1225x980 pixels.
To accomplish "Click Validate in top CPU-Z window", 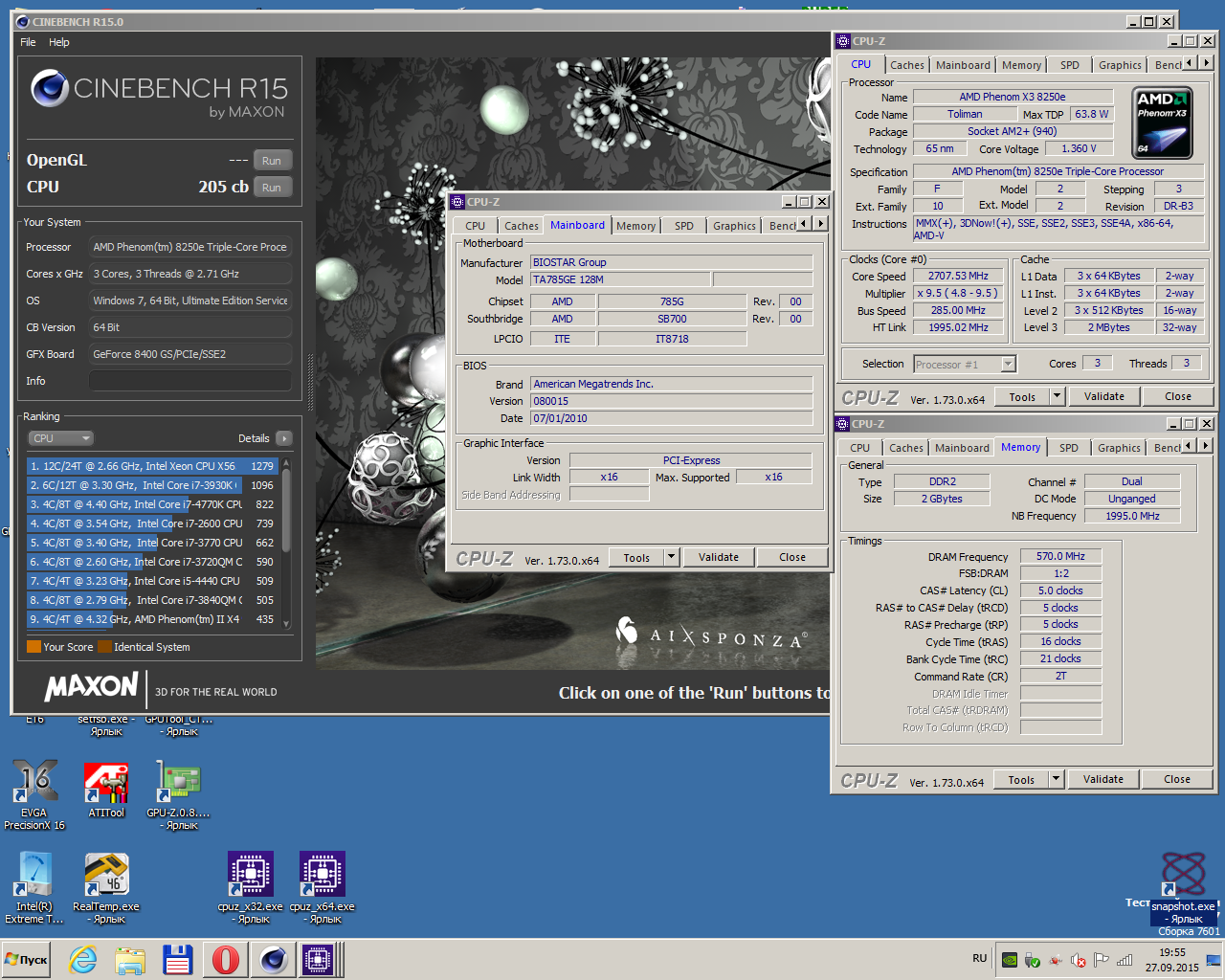I will 1104,396.
